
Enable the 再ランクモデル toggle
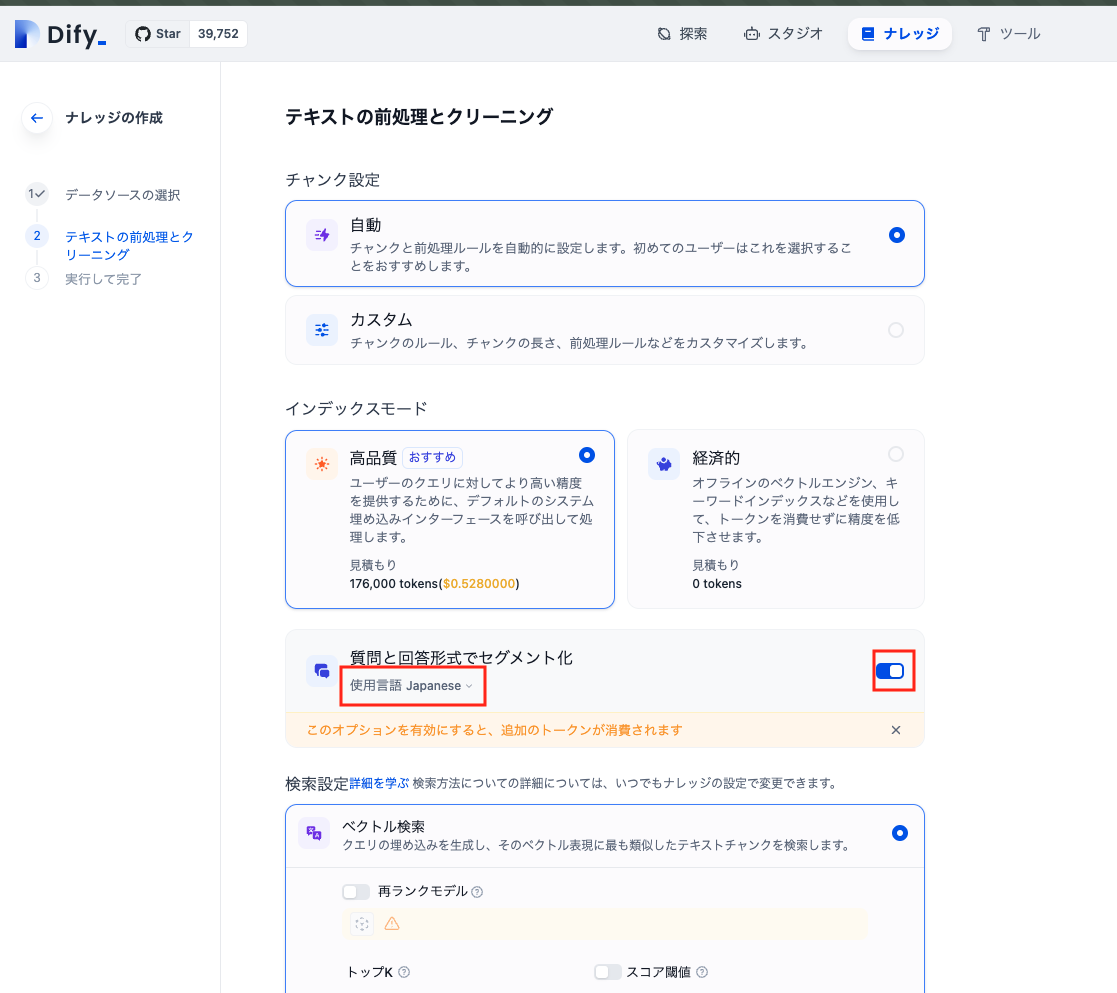coord(355,891)
